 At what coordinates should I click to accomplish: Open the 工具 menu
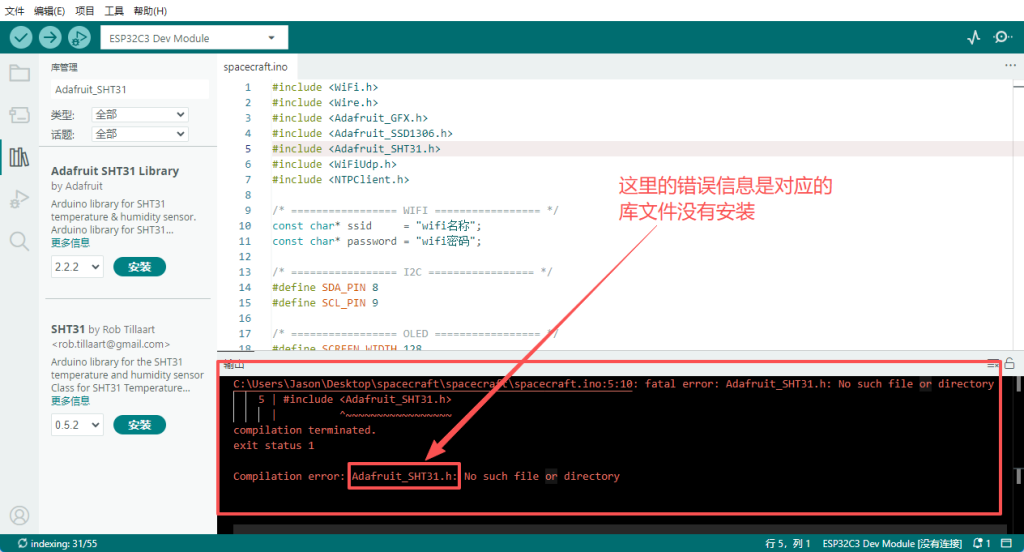coord(114,10)
